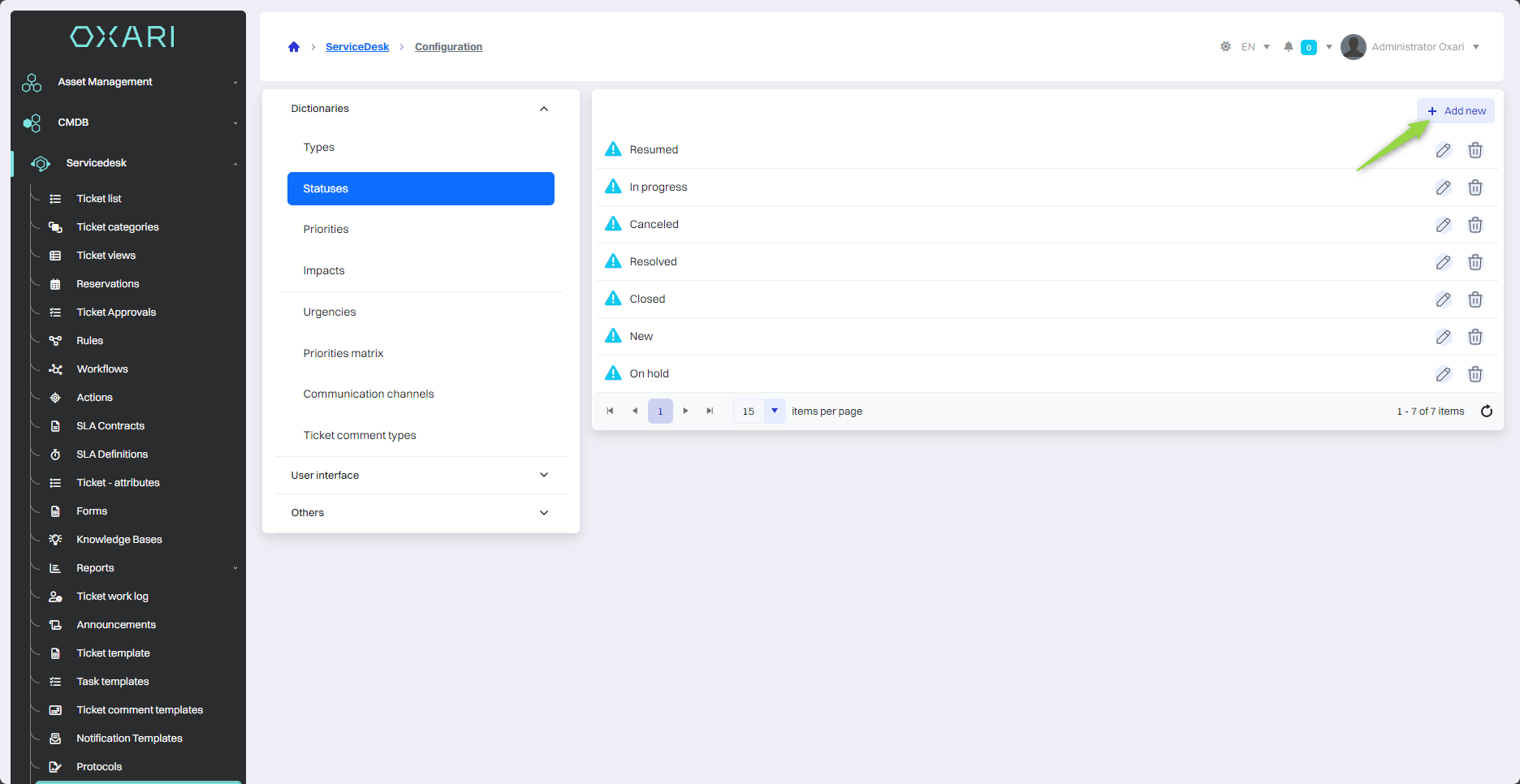The height and width of the screenshot is (784, 1520).
Task: Click the edit pencil for Closed status
Action: pos(1443,299)
